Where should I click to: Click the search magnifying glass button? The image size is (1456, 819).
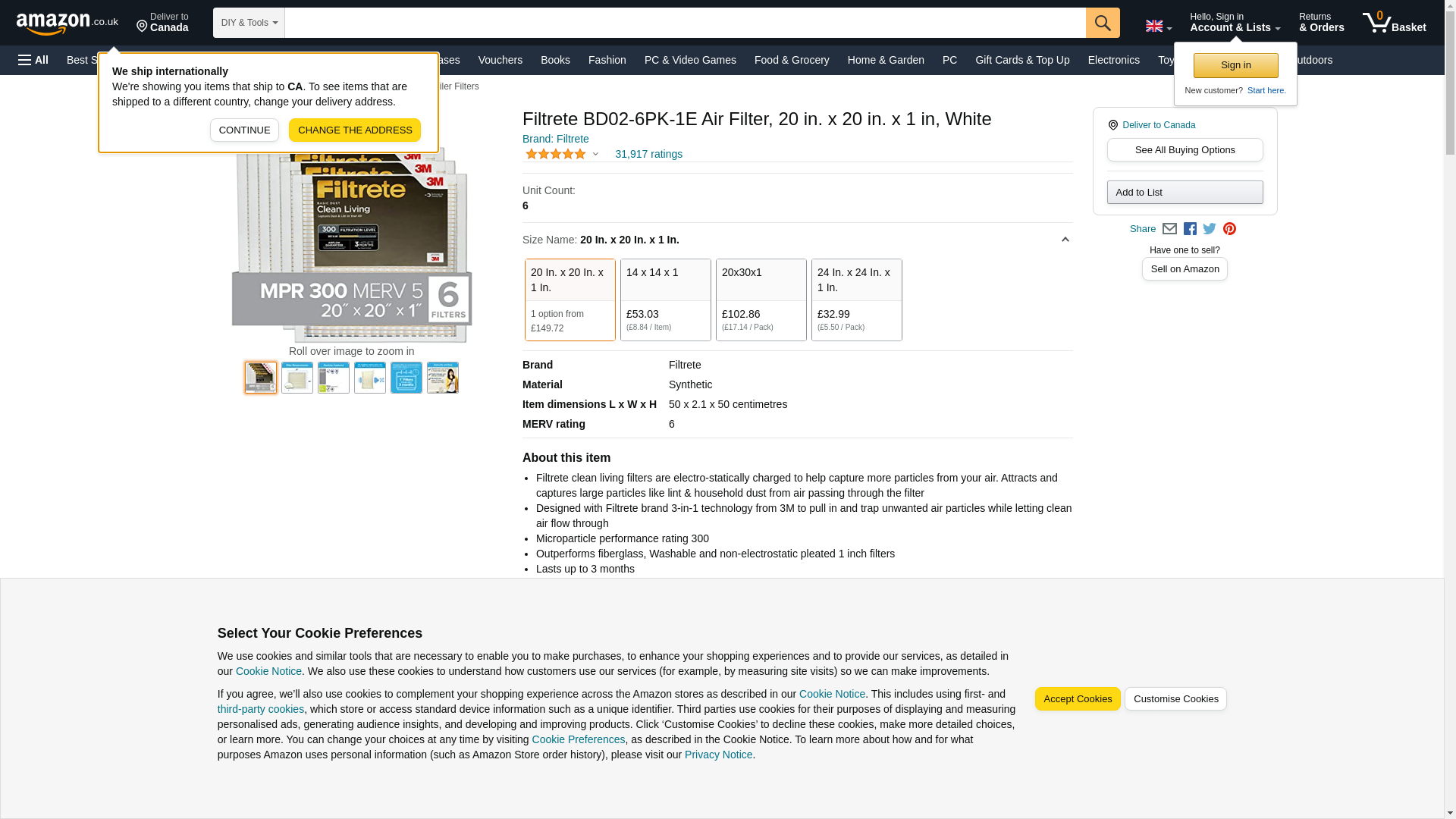[1102, 23]
